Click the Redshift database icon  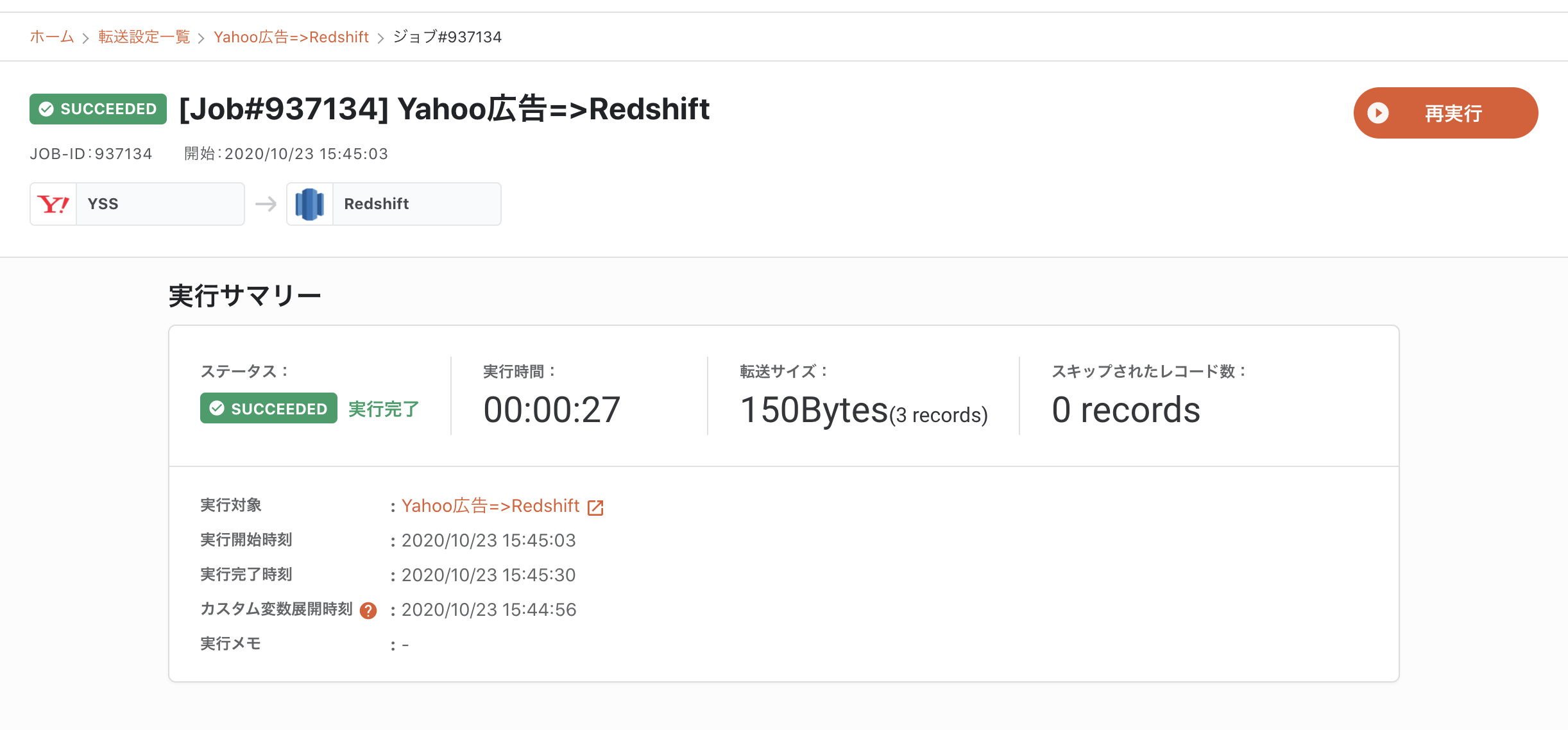(310, 204)
